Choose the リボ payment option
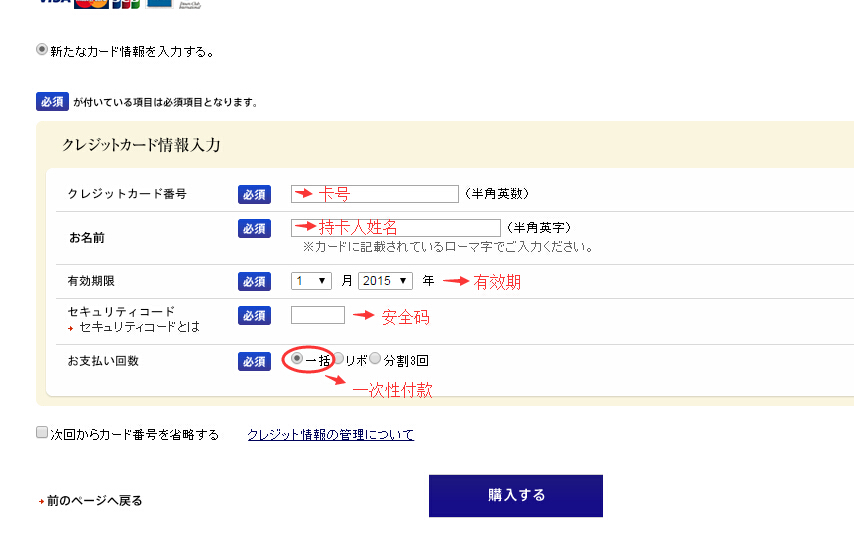This screenshot has height=543, width=854. point(339,359)
